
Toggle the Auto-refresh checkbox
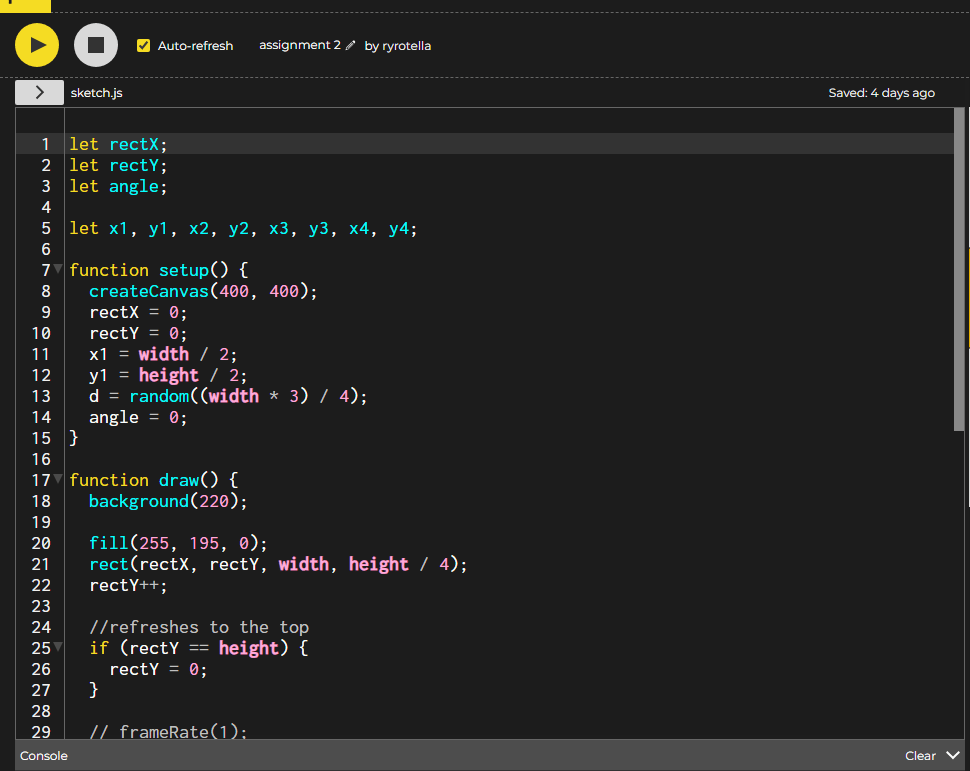tap(144, 46)
